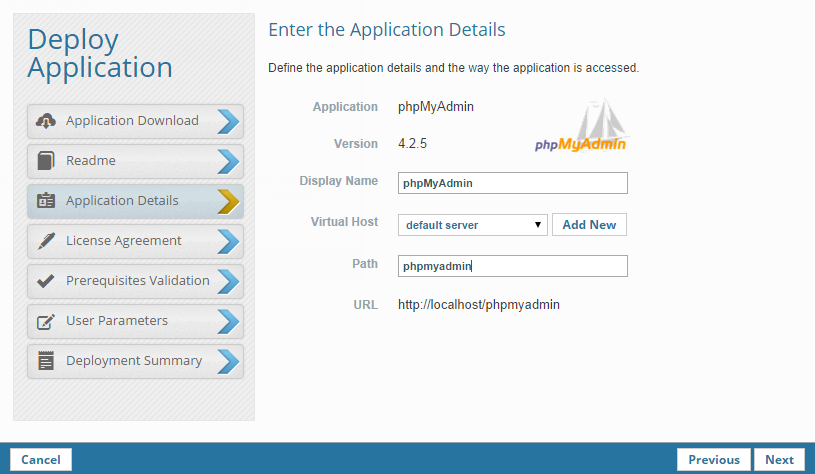Open the License Agreement step
The image size is (815, 474).
click(x=124, y=241)
